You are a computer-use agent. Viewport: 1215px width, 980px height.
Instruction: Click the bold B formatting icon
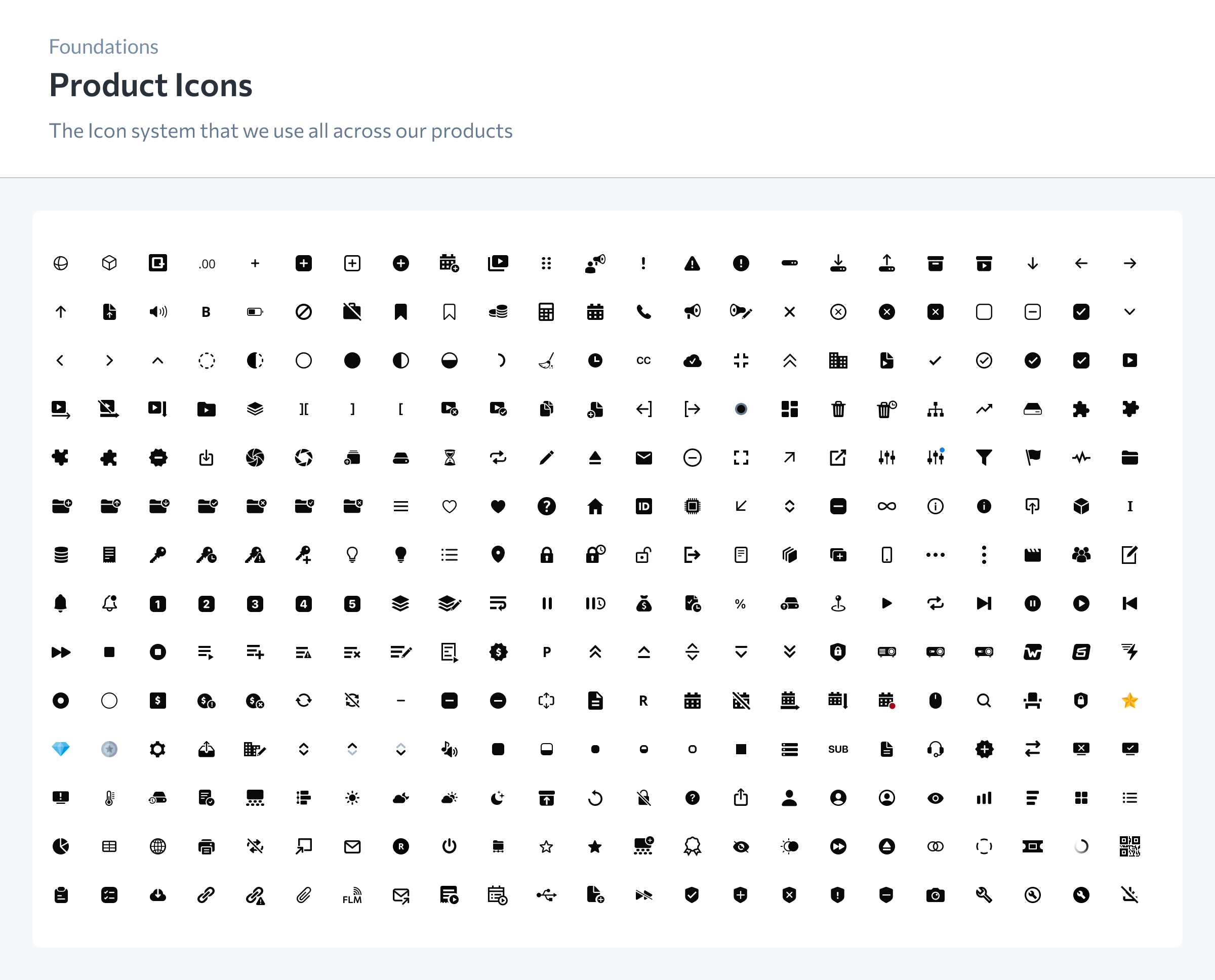206,312
